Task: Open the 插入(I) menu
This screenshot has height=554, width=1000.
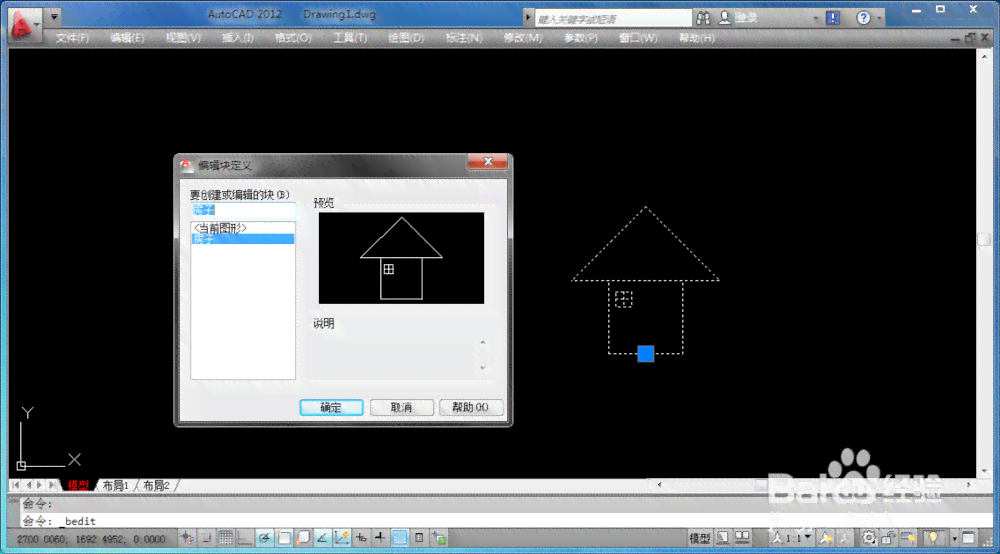Action: (x=237, y=38)
